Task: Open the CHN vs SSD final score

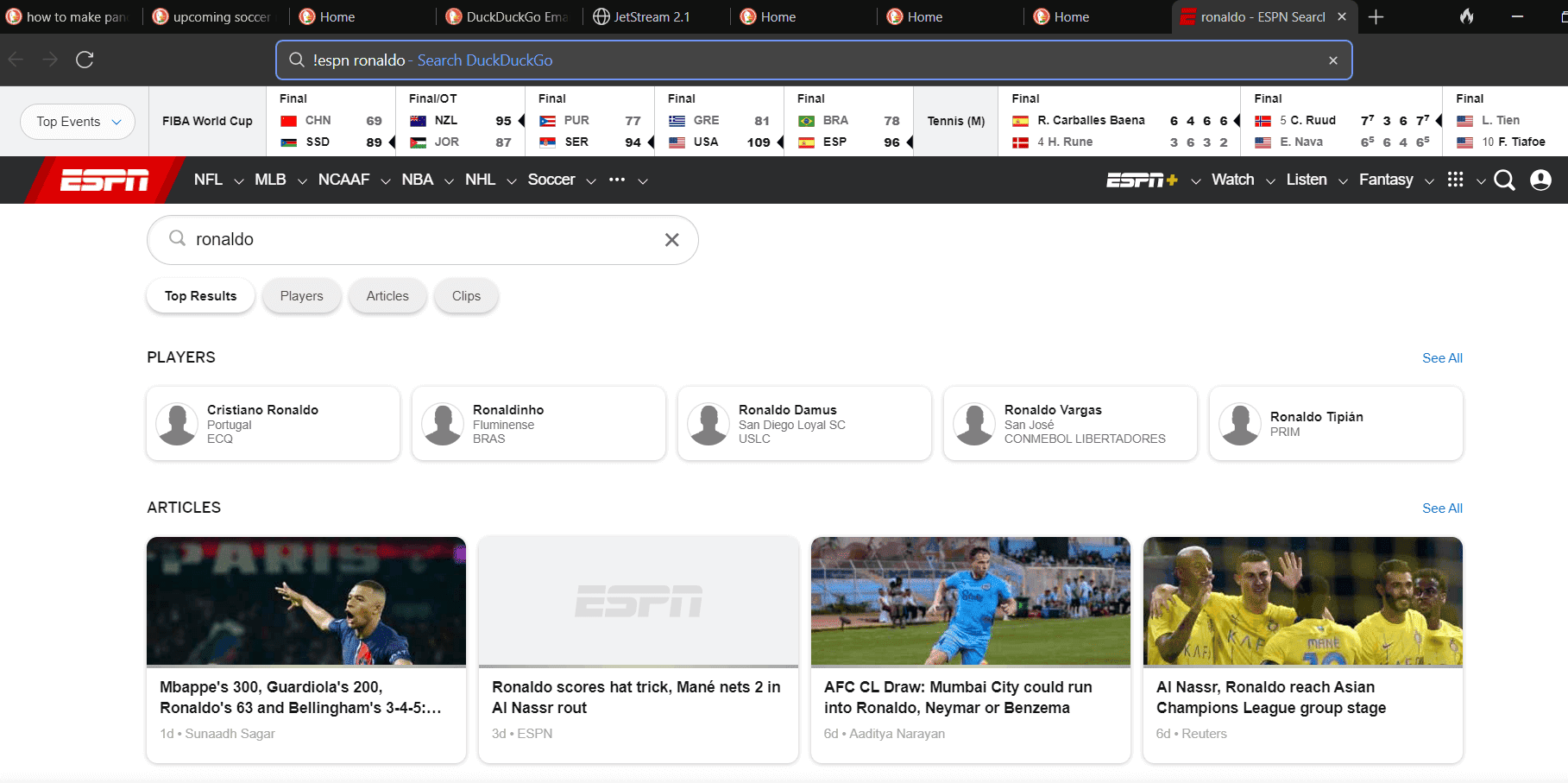Action: point(331,122)
